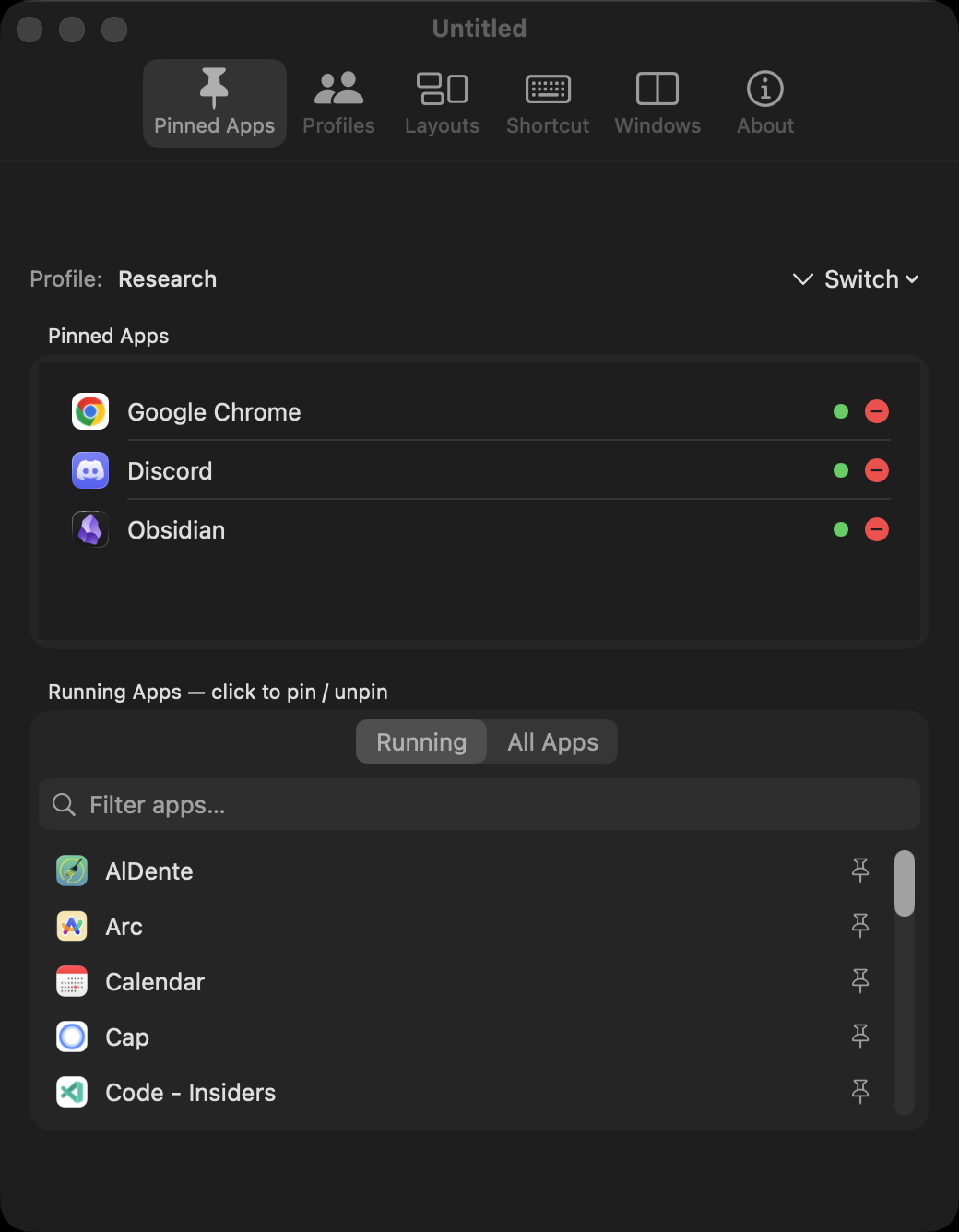Viewport: 959px width, 1232px height.
Task: Pin the Cap app
Action: tap(860, 1037)
